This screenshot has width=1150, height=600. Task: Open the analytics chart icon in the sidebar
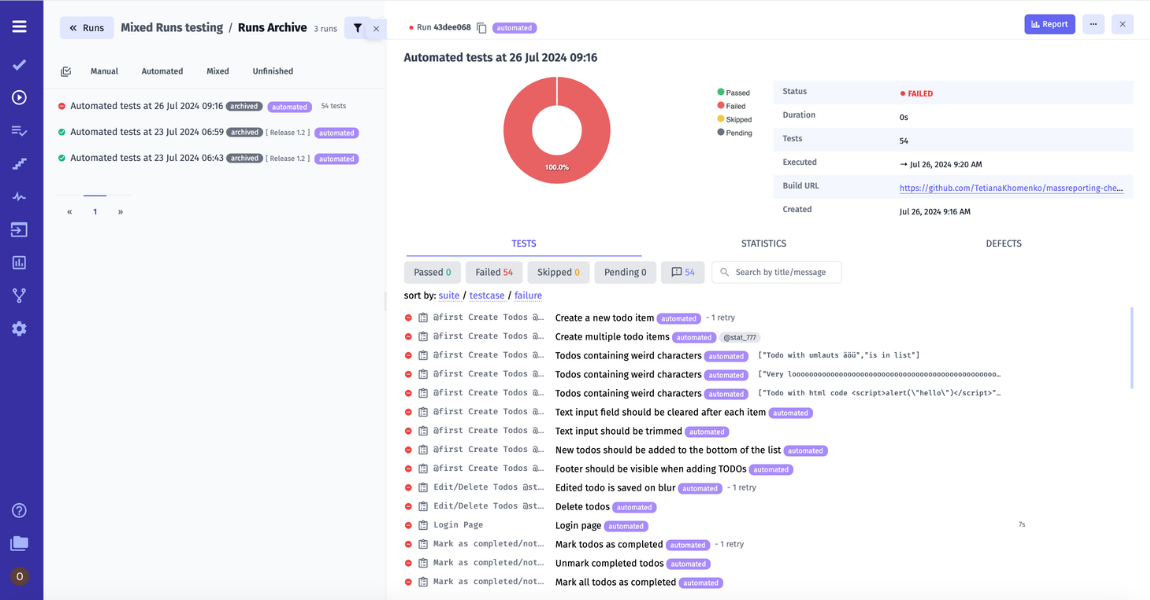point(19,263)
